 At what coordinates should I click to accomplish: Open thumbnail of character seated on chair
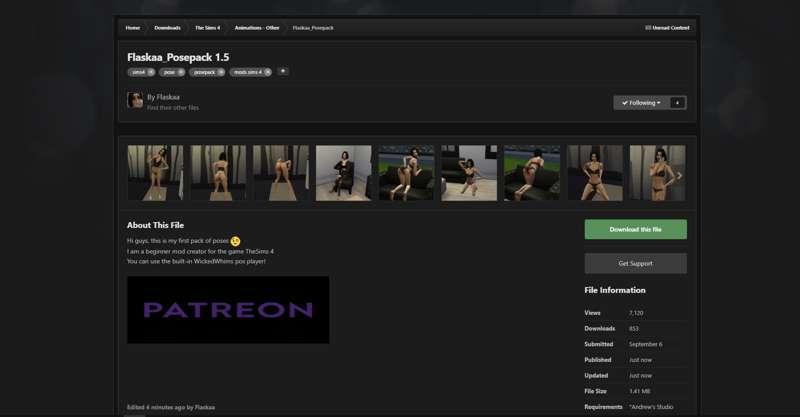(x=344, y=173)
